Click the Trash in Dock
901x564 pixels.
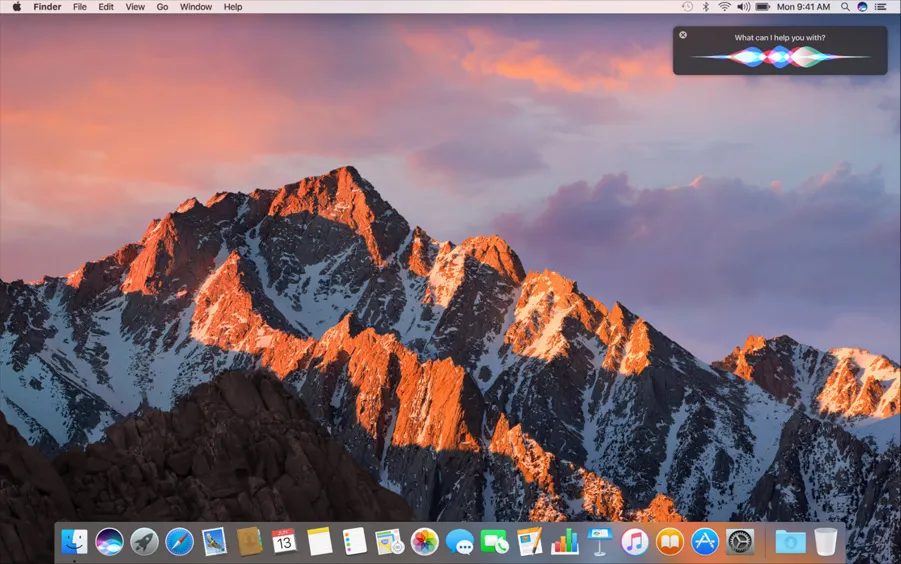[x=825, y=542]
